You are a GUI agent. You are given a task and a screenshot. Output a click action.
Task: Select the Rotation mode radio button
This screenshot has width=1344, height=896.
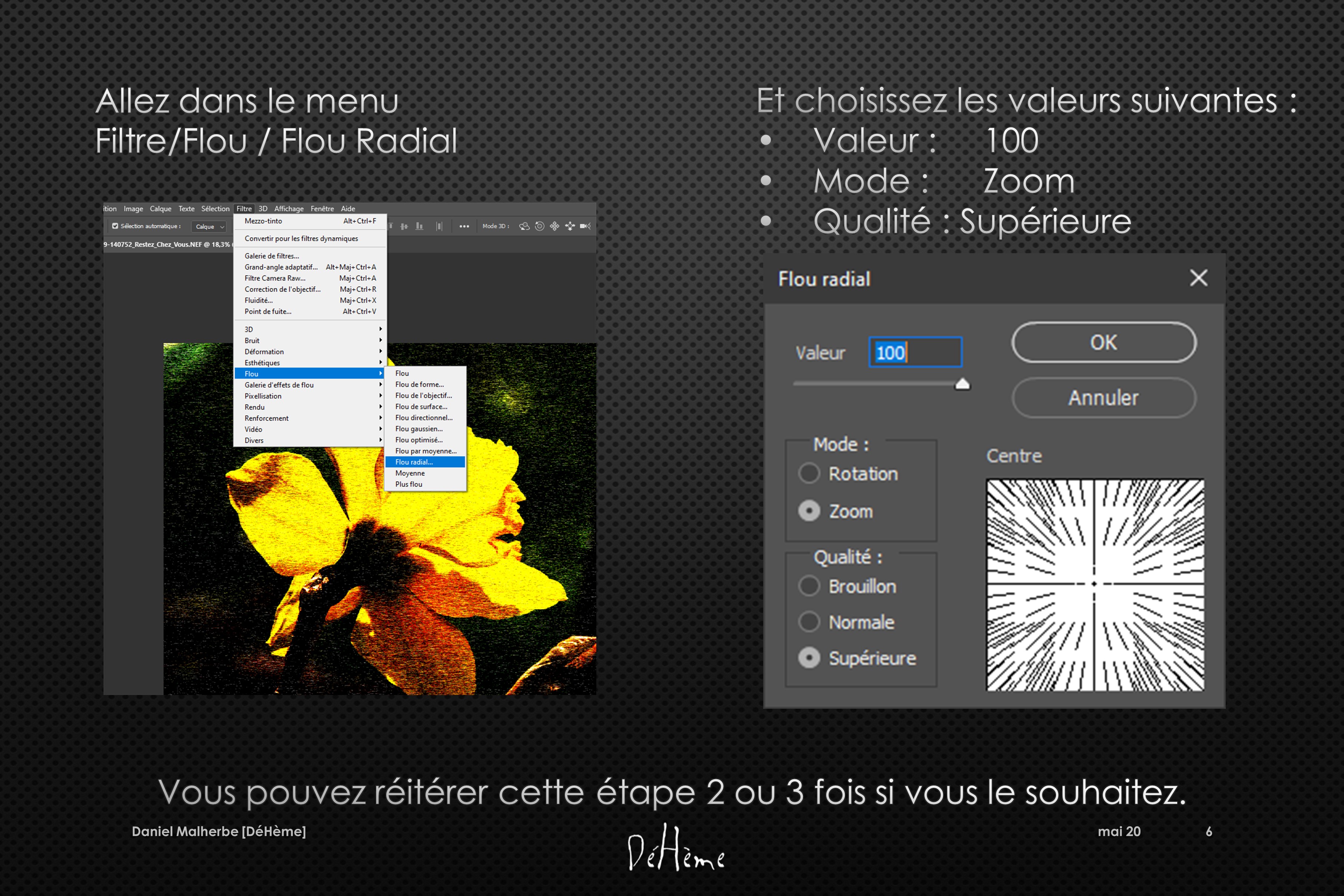pyautogui.click(x=809, y=473)
